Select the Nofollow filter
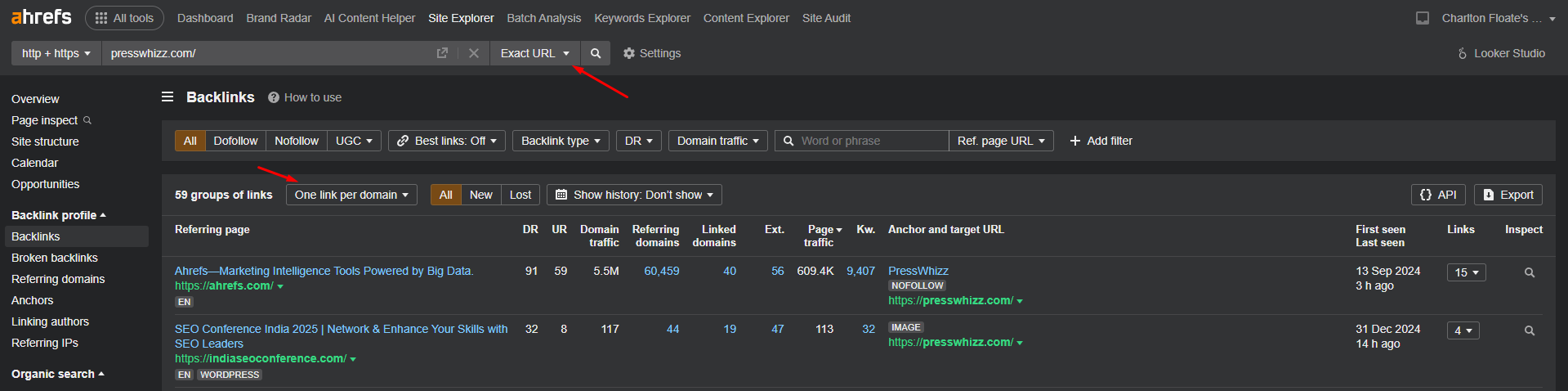This screenshot has width=1568, height=391. [297, 141]
